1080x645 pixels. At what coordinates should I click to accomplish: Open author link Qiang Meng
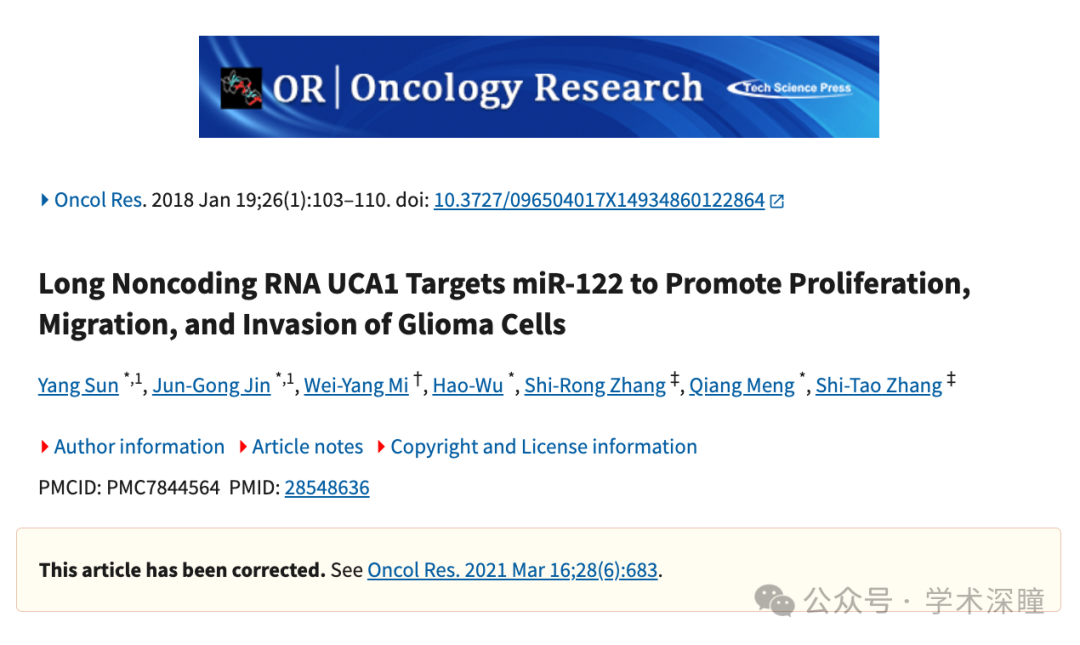click(742, 385)
